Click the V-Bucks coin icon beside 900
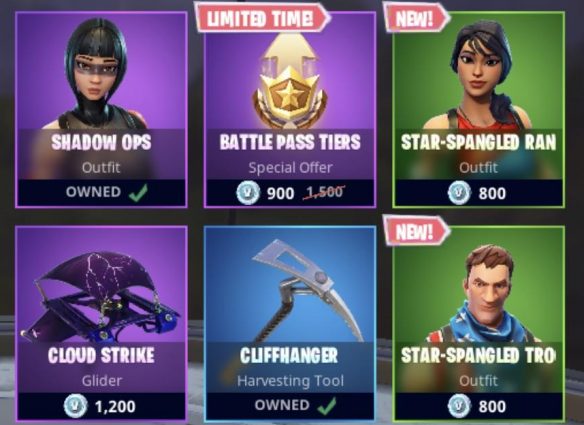The width and height of the screenshot is (584, 425). [248, 193]
